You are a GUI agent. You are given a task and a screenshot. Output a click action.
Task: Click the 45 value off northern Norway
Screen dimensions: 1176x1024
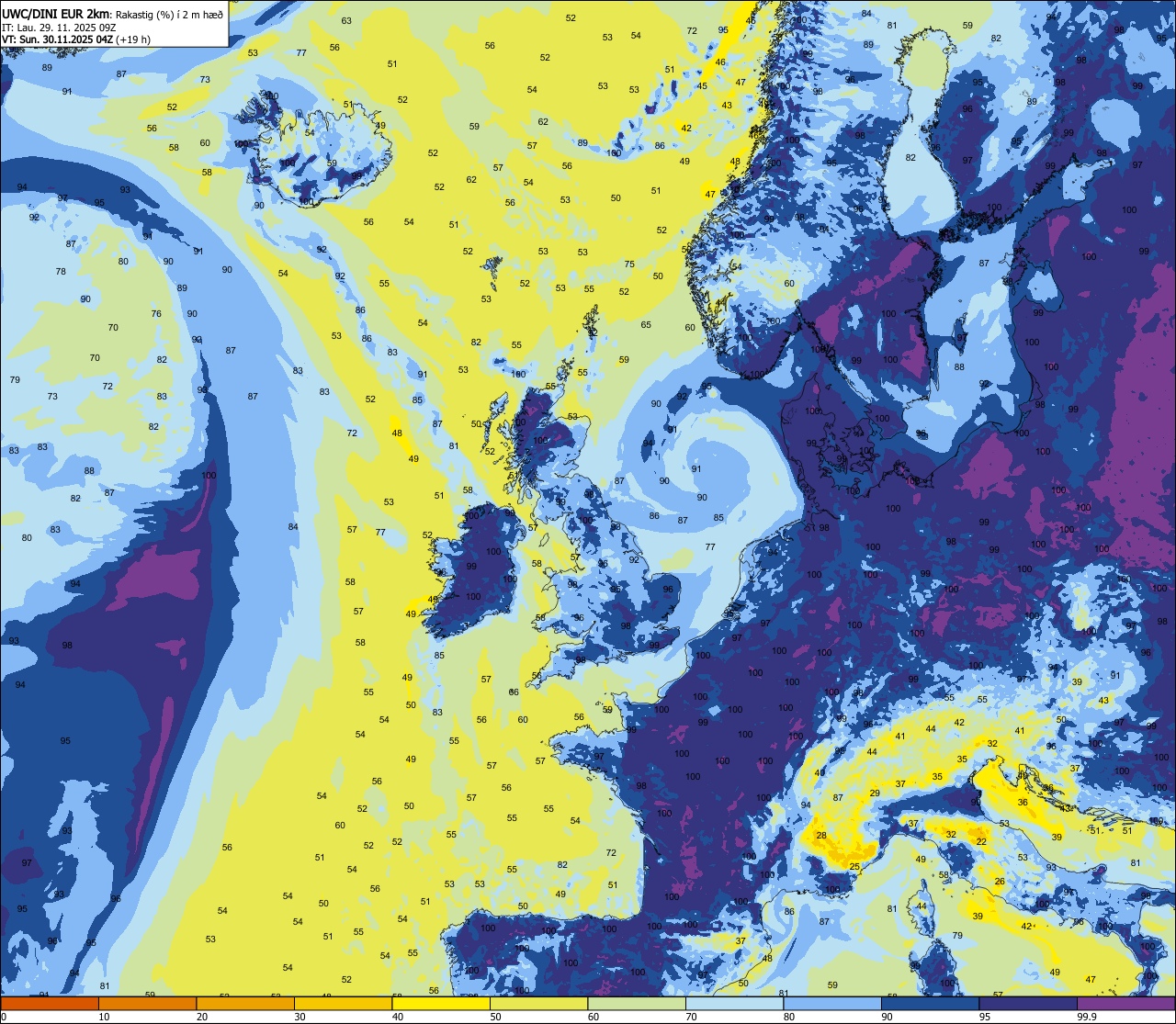(x=702, y=86)
